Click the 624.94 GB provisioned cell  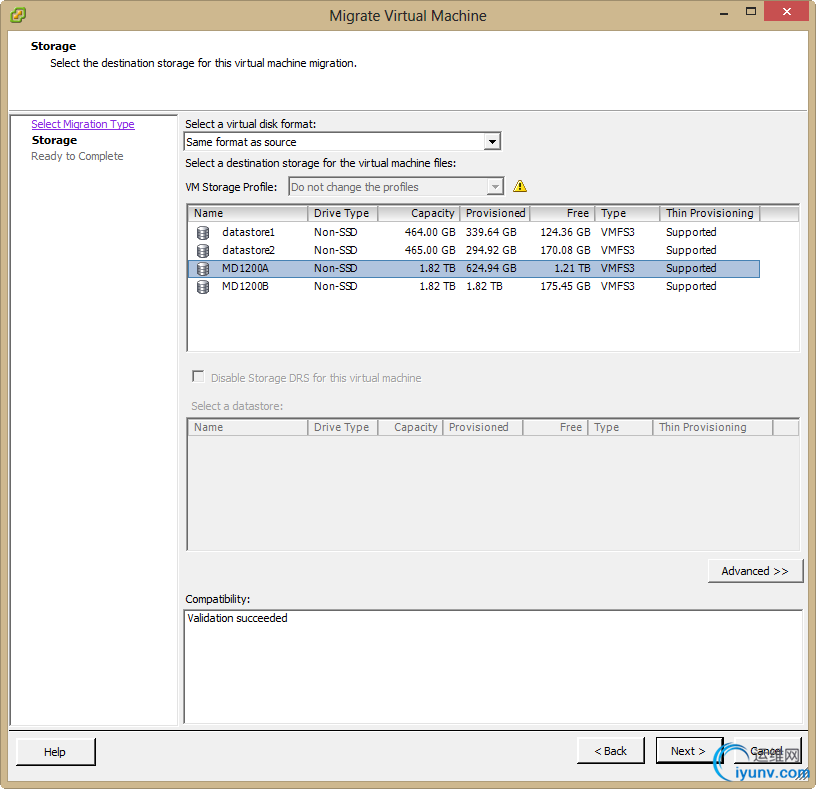point(491,269)
